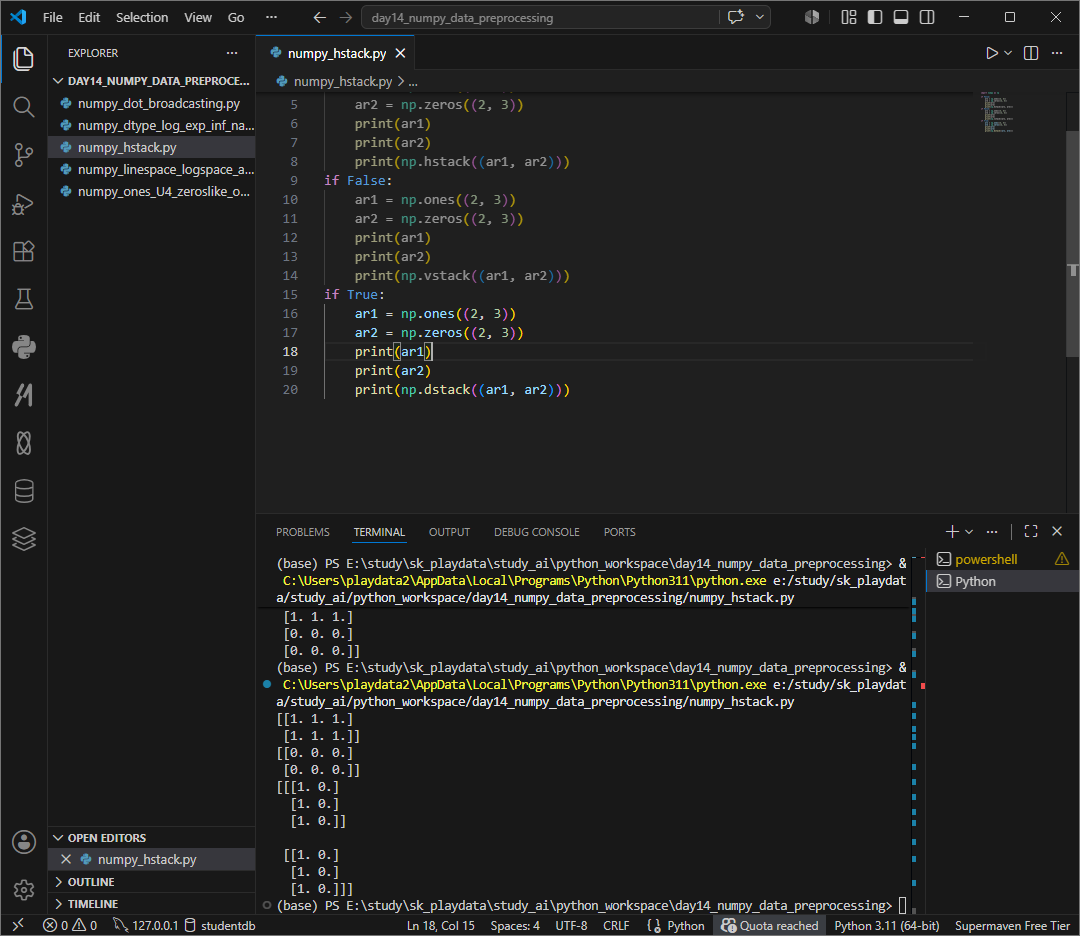Click the command center search box
This screenshot has height=936, width=1080.
[x=540, y=17]
